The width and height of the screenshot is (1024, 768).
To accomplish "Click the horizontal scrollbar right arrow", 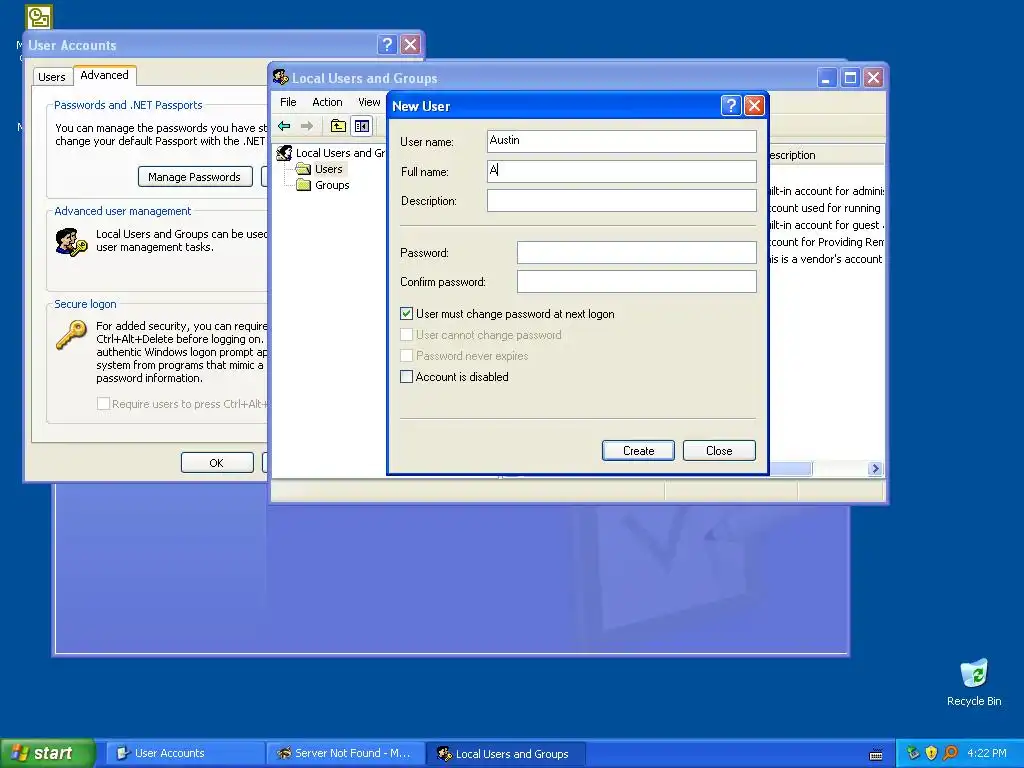I will click(875, 469).
